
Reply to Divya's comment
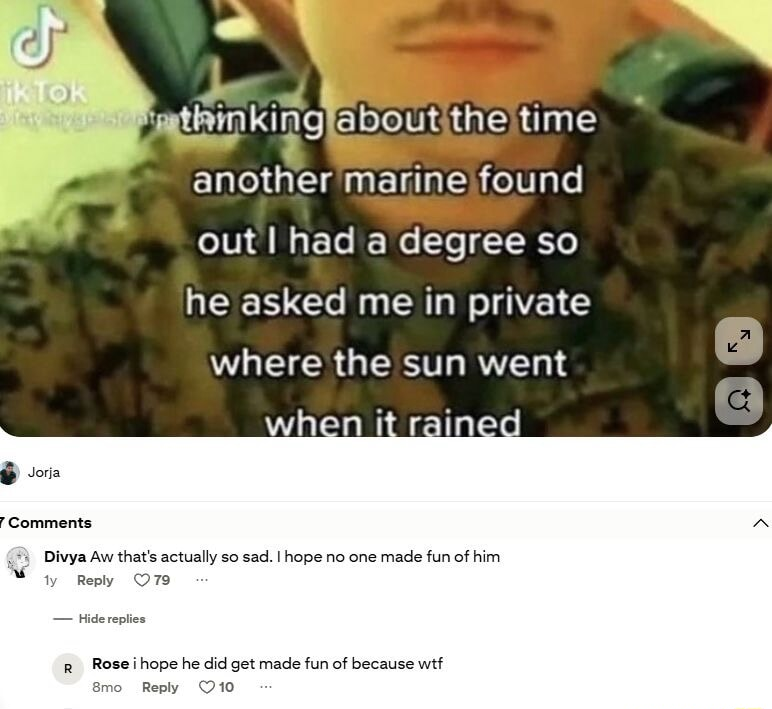[x=95, y=580]
